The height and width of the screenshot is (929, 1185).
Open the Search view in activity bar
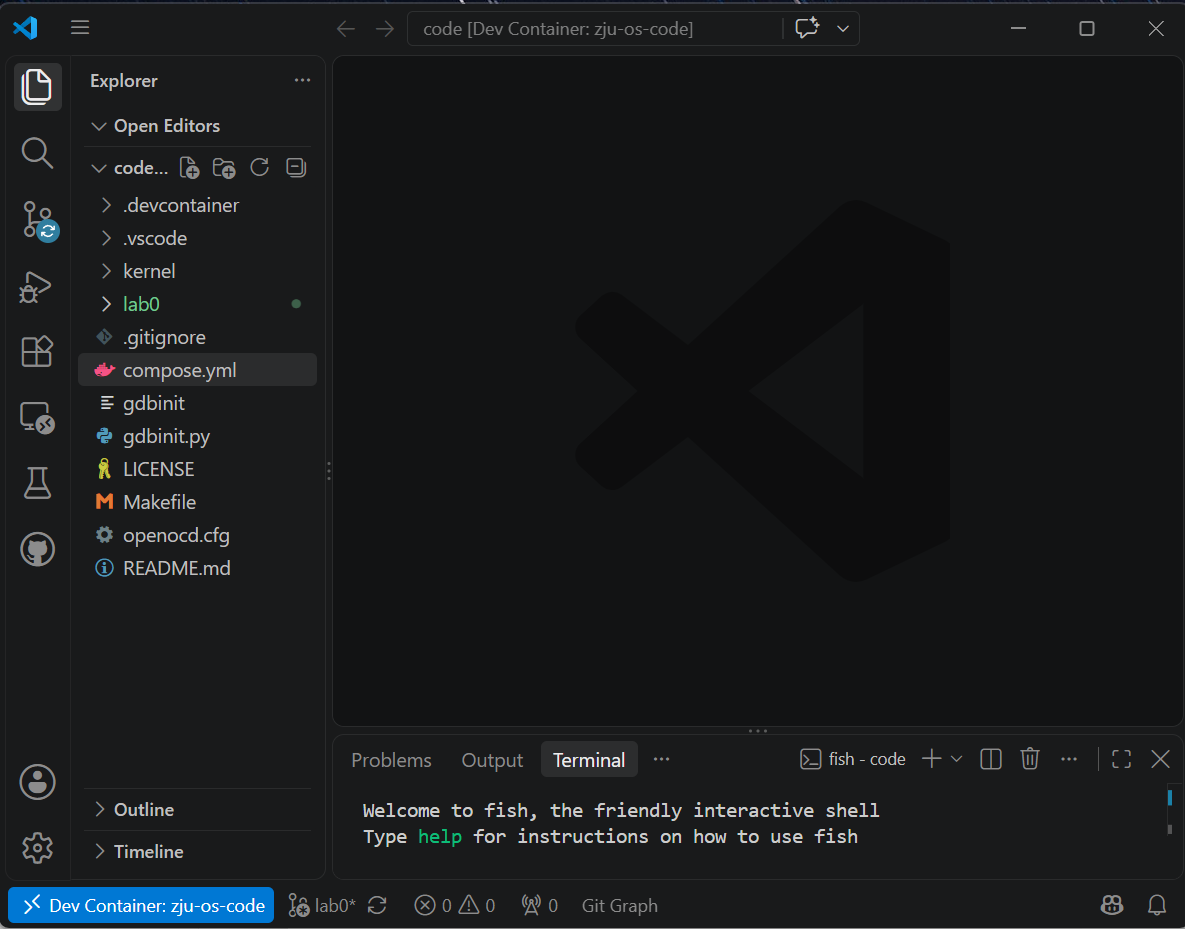point(37,153)
